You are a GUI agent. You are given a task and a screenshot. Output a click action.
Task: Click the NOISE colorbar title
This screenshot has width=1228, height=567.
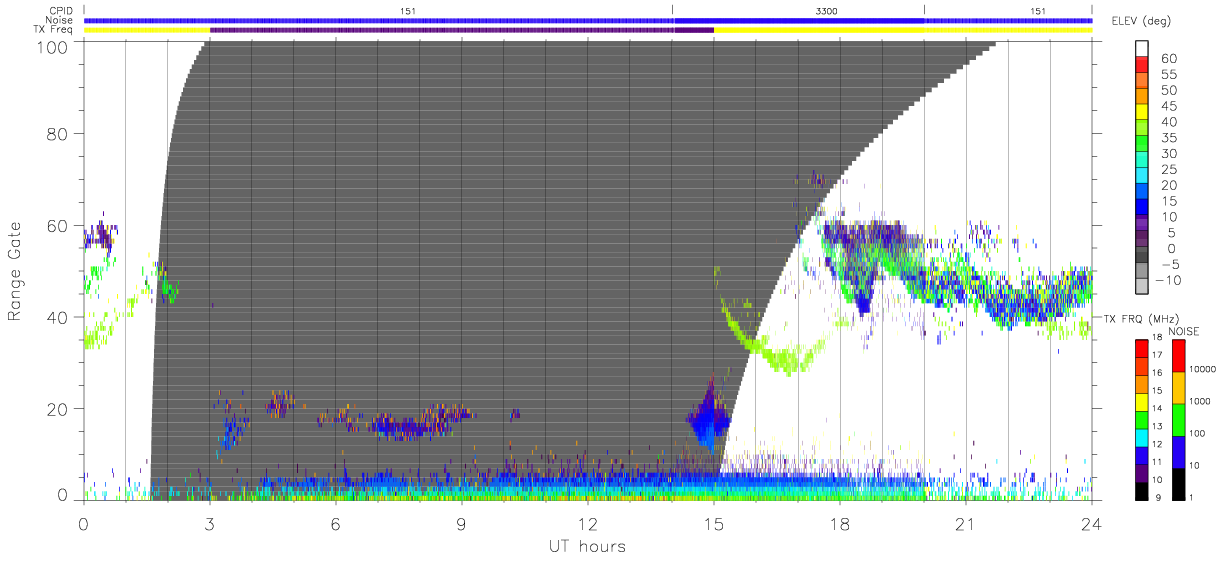click(x=1185, y=331)
